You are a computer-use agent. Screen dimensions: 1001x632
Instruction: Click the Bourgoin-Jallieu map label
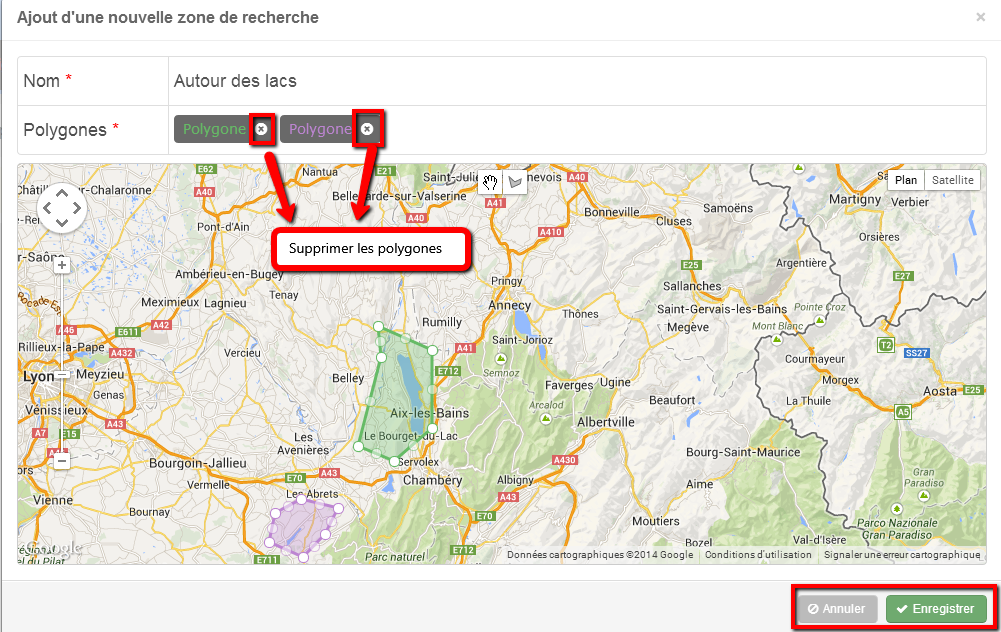(x=197, y=463)
